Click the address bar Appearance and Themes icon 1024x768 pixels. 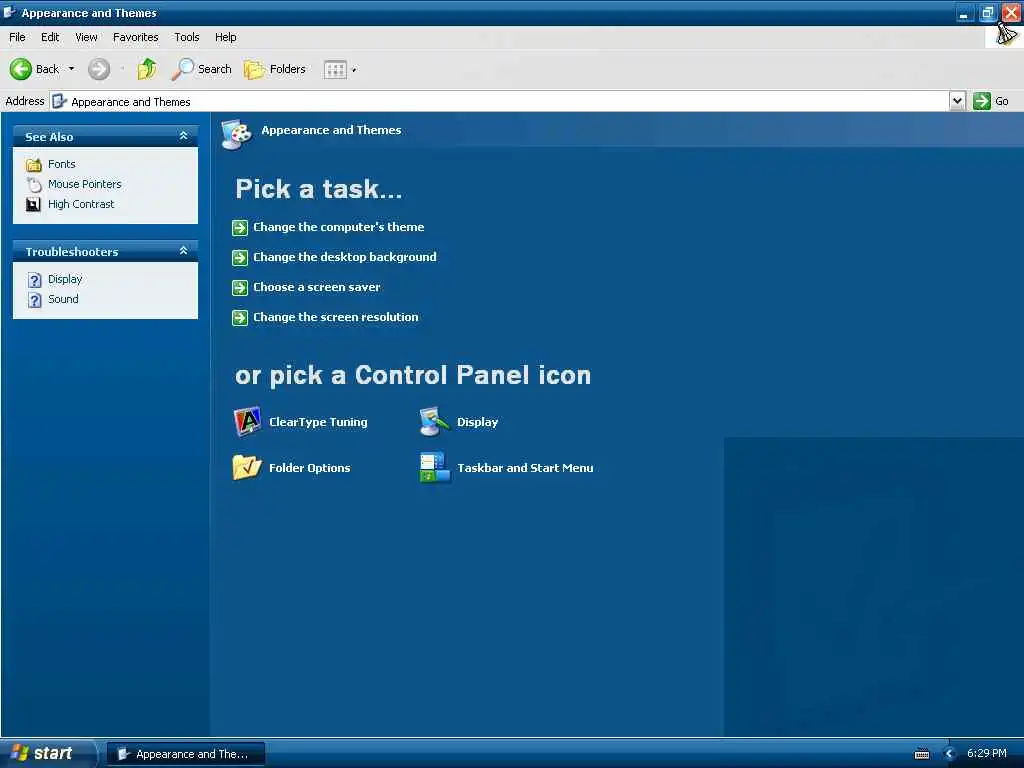click(x=59, y=101)
